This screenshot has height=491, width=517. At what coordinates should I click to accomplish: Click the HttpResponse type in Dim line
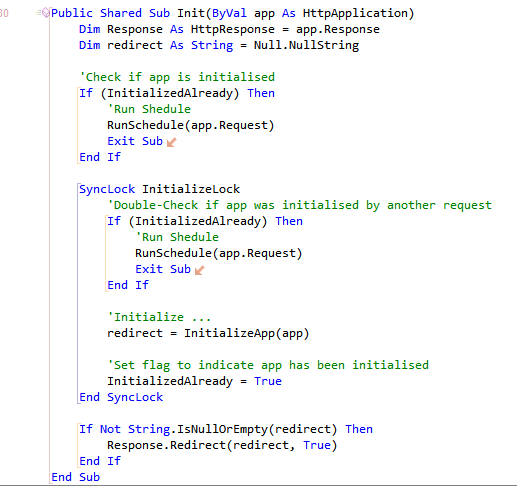(233, 29)
